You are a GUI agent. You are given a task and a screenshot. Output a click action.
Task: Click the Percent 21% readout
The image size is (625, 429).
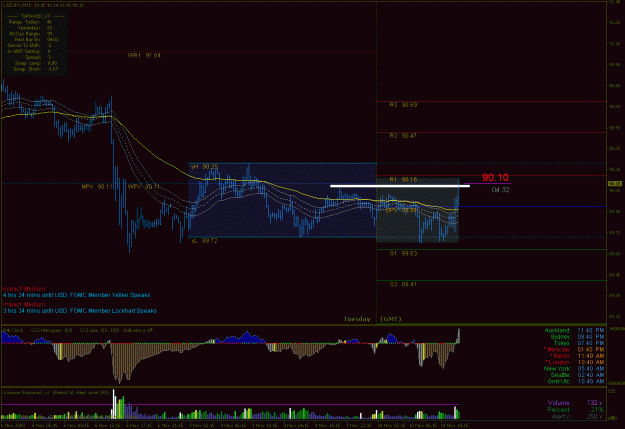click(x=576, y=410)
